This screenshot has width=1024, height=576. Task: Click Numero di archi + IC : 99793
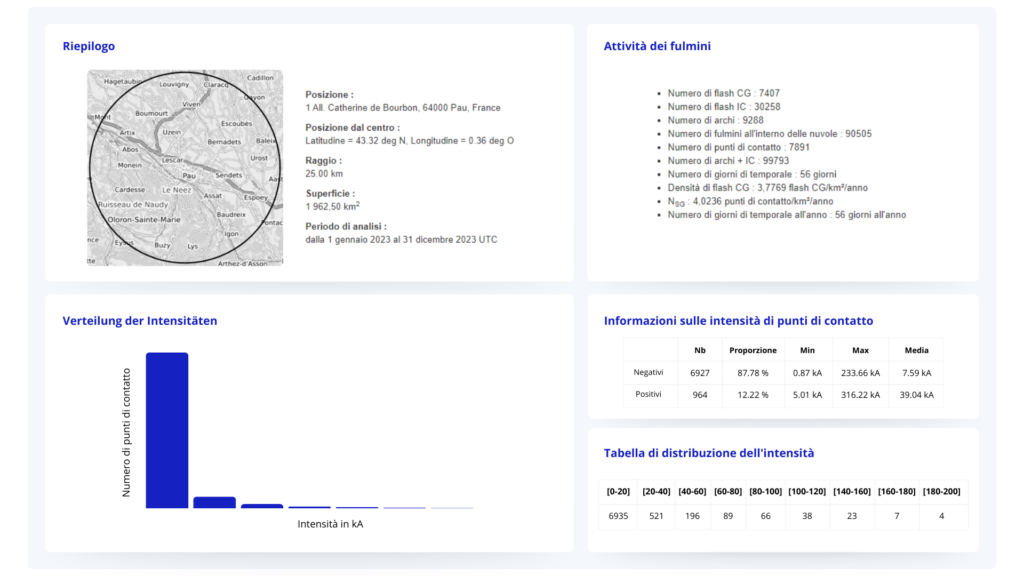point(728,161)
